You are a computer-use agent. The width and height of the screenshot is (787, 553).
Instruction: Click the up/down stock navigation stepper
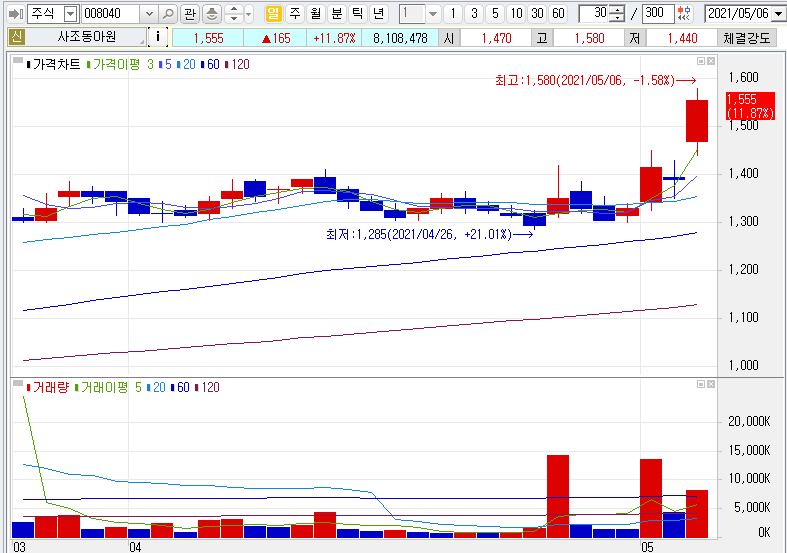(x=233, y=14)
